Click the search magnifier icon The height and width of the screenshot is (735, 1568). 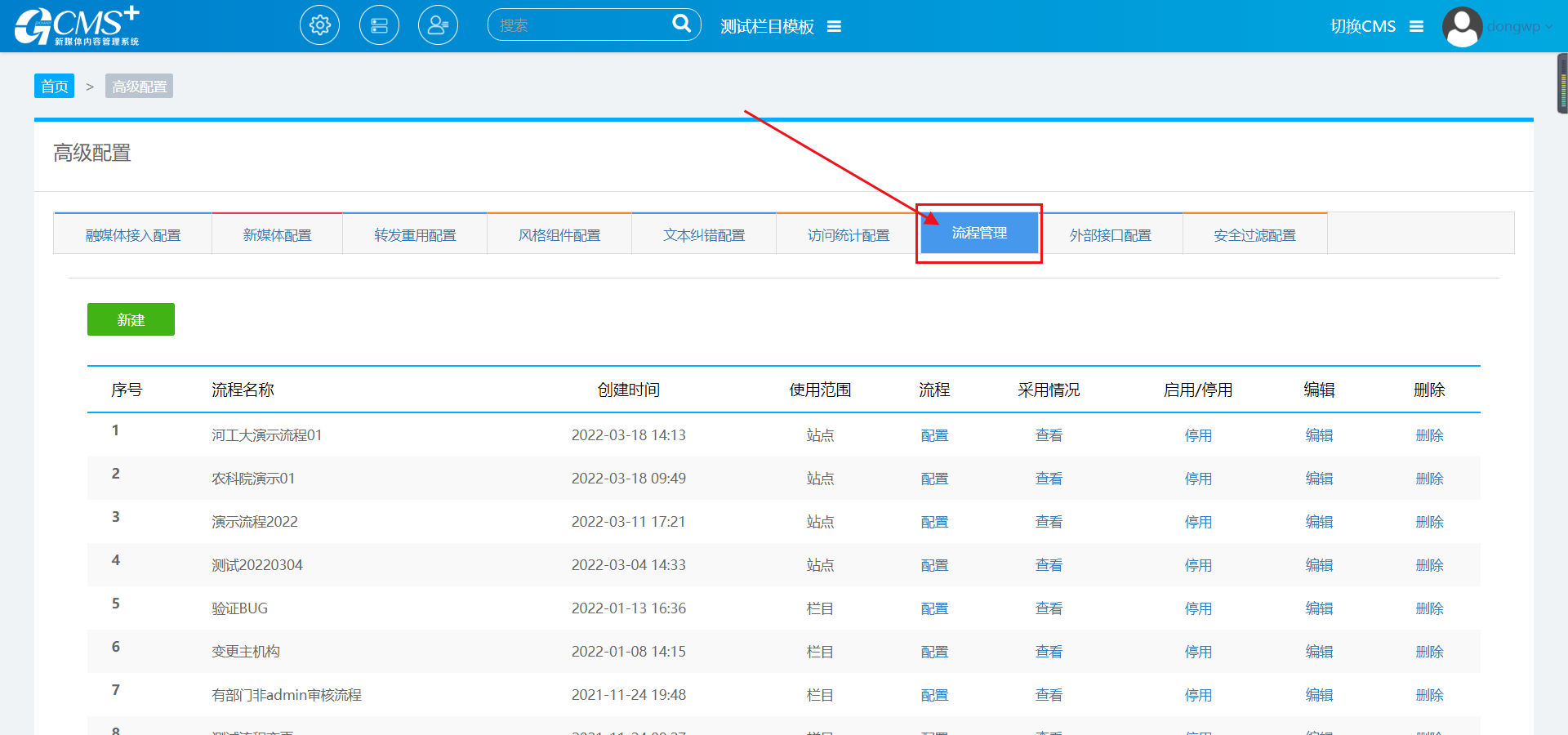coord(681,24)
